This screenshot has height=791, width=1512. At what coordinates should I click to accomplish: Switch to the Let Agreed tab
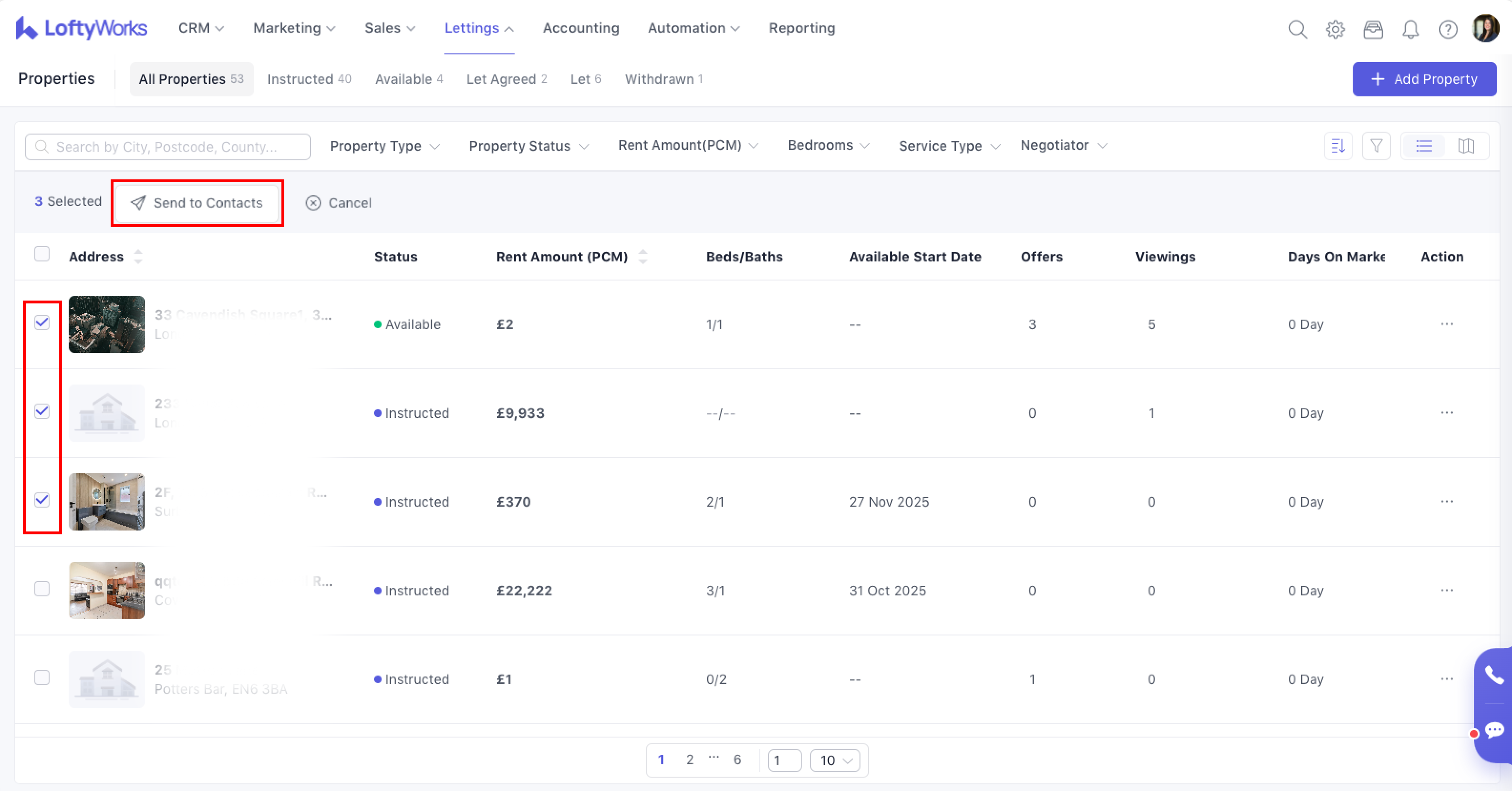tap(506, 79)
